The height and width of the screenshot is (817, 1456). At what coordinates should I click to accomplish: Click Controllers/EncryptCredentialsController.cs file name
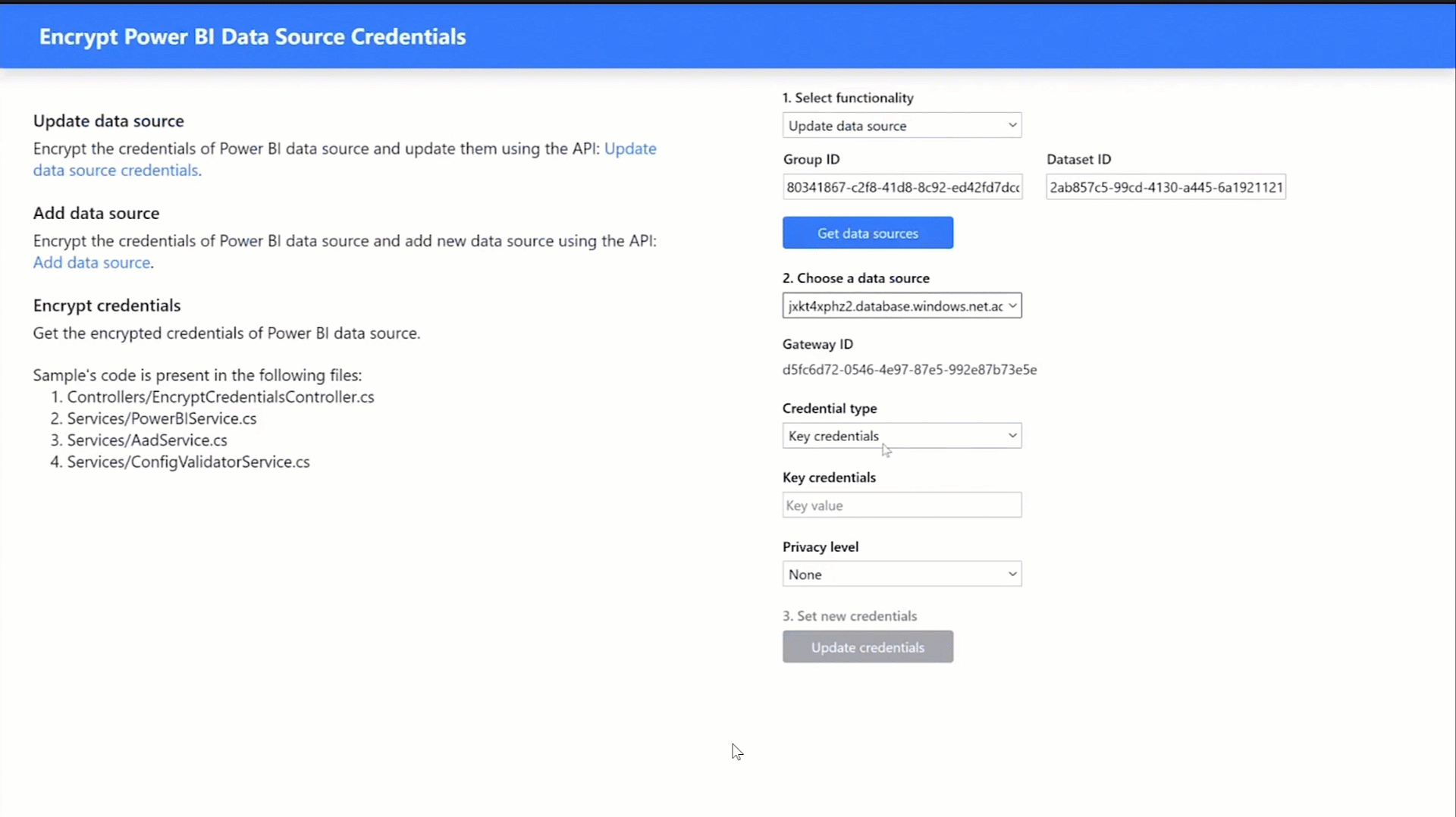tap(221, 397)
